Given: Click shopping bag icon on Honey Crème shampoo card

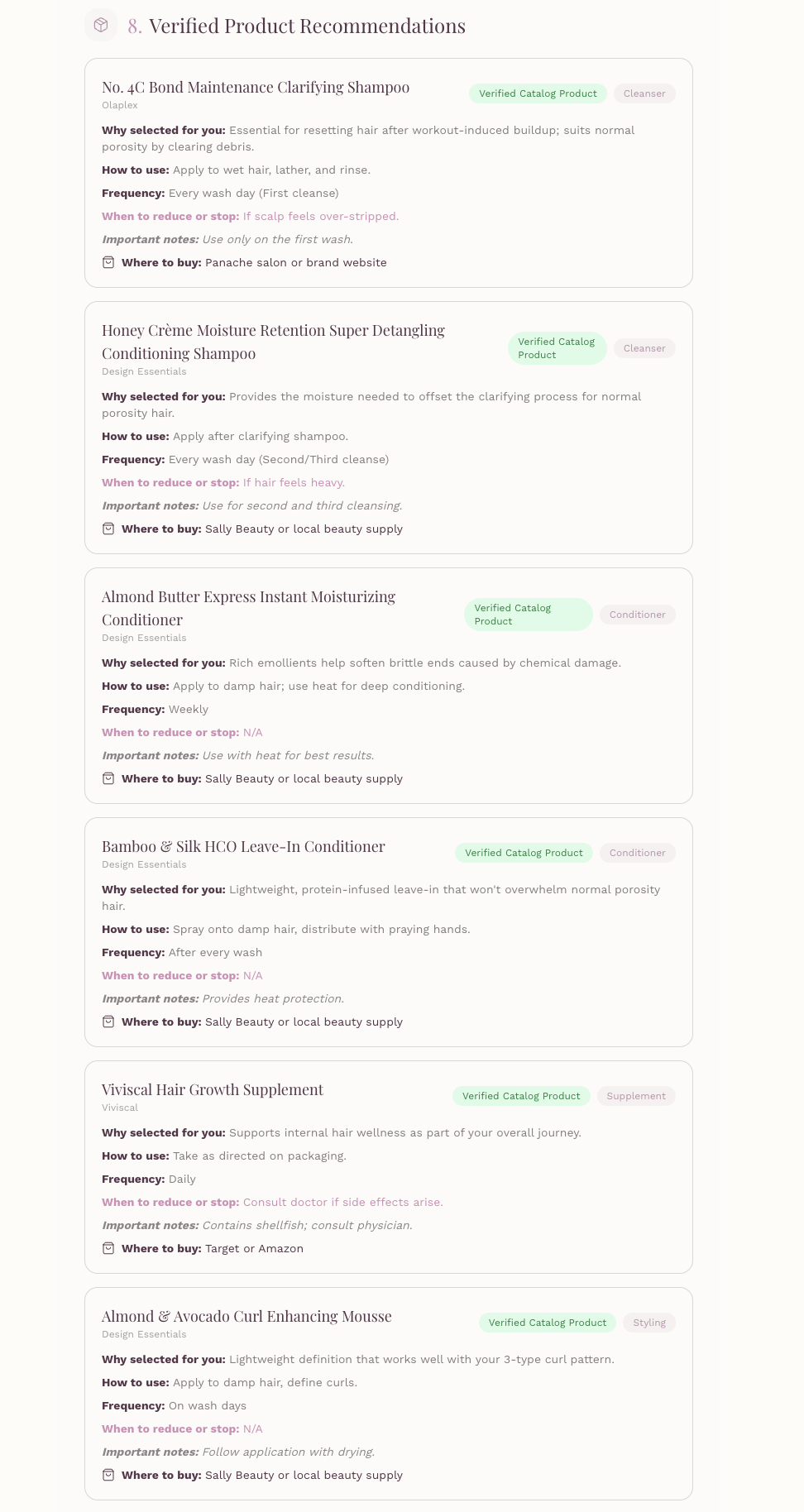Looking at the screenshot, I should coord(108,529).
